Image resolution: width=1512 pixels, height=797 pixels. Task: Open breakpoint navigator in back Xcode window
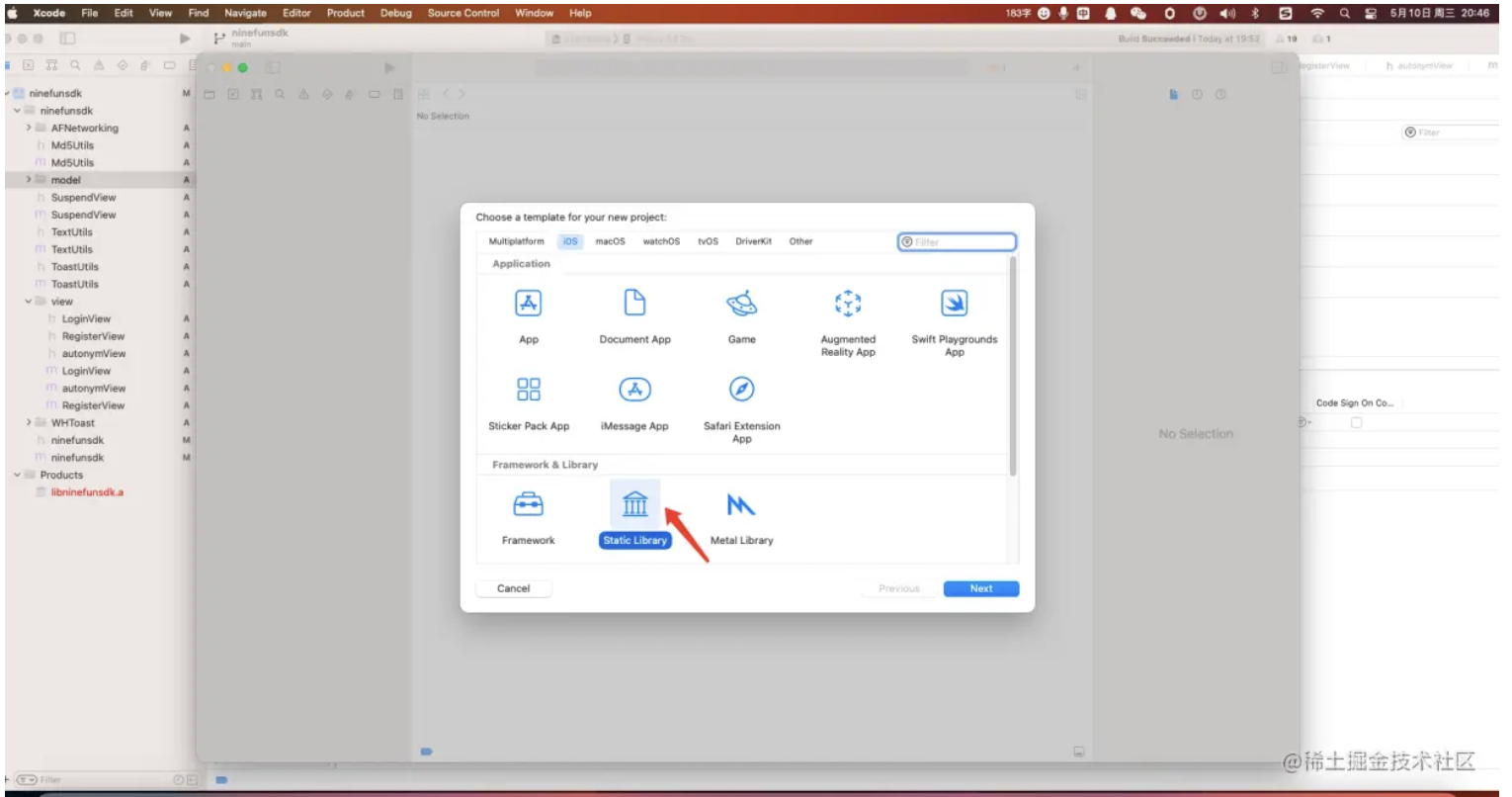pos(169,65)
